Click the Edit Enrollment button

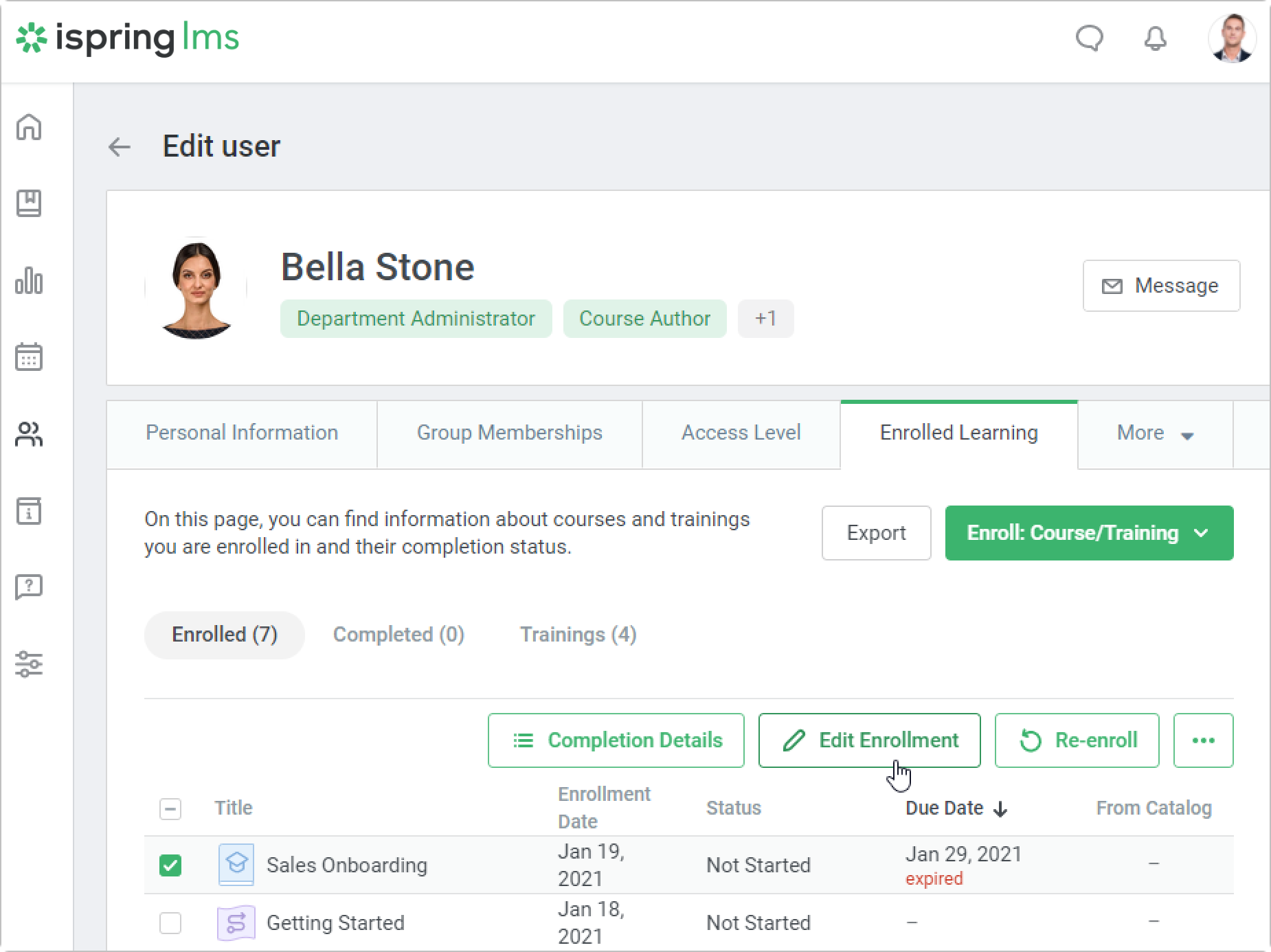point(869,740)
